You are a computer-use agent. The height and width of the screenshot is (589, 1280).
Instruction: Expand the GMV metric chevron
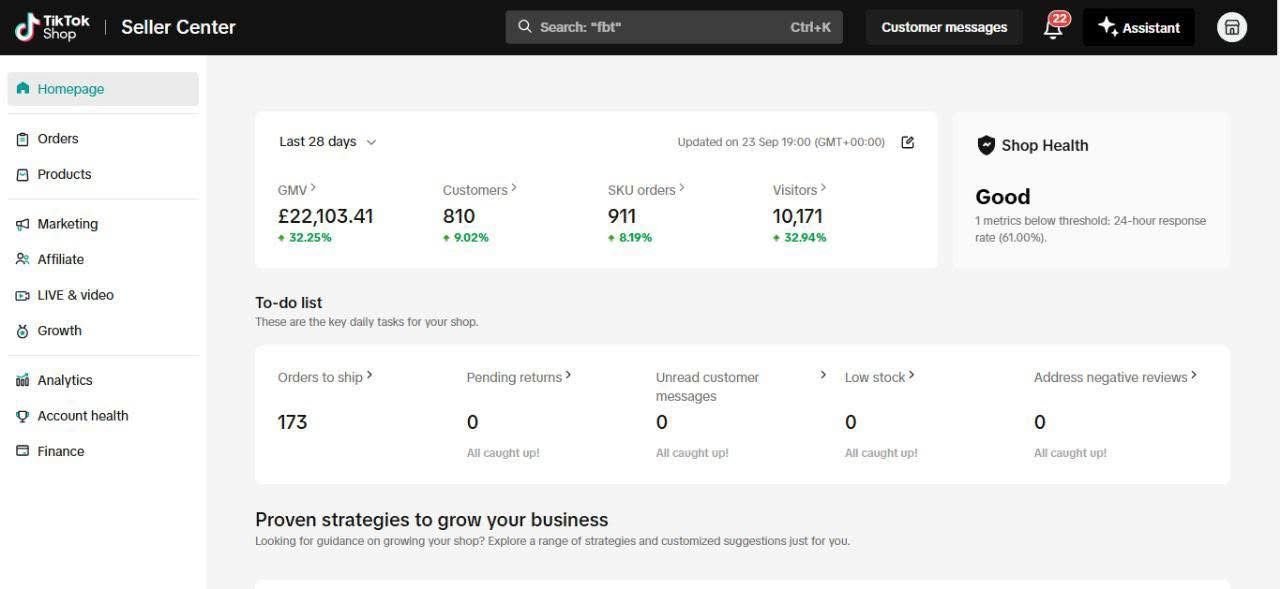click(x=313, y=188)
